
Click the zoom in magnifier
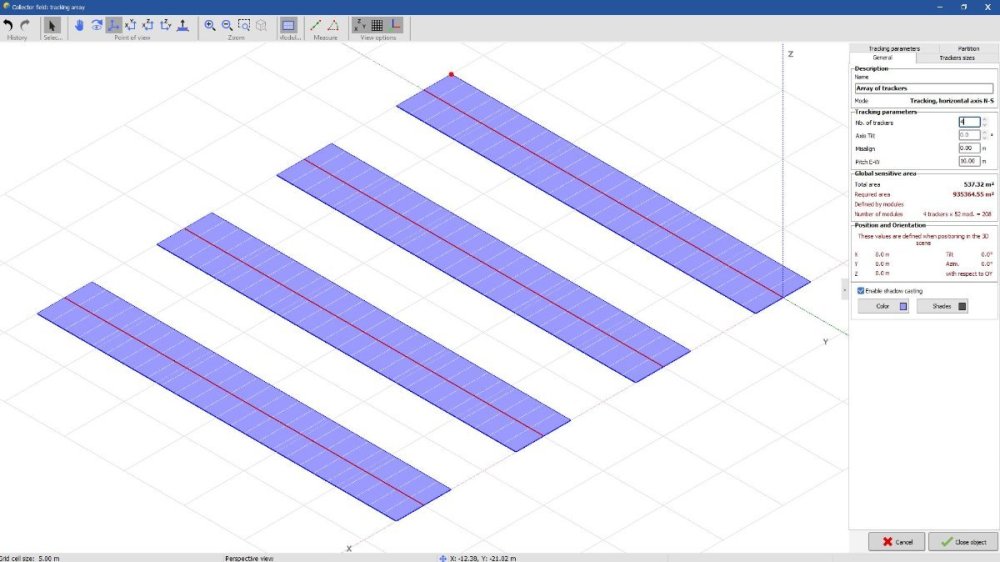[x=210, y=25]
